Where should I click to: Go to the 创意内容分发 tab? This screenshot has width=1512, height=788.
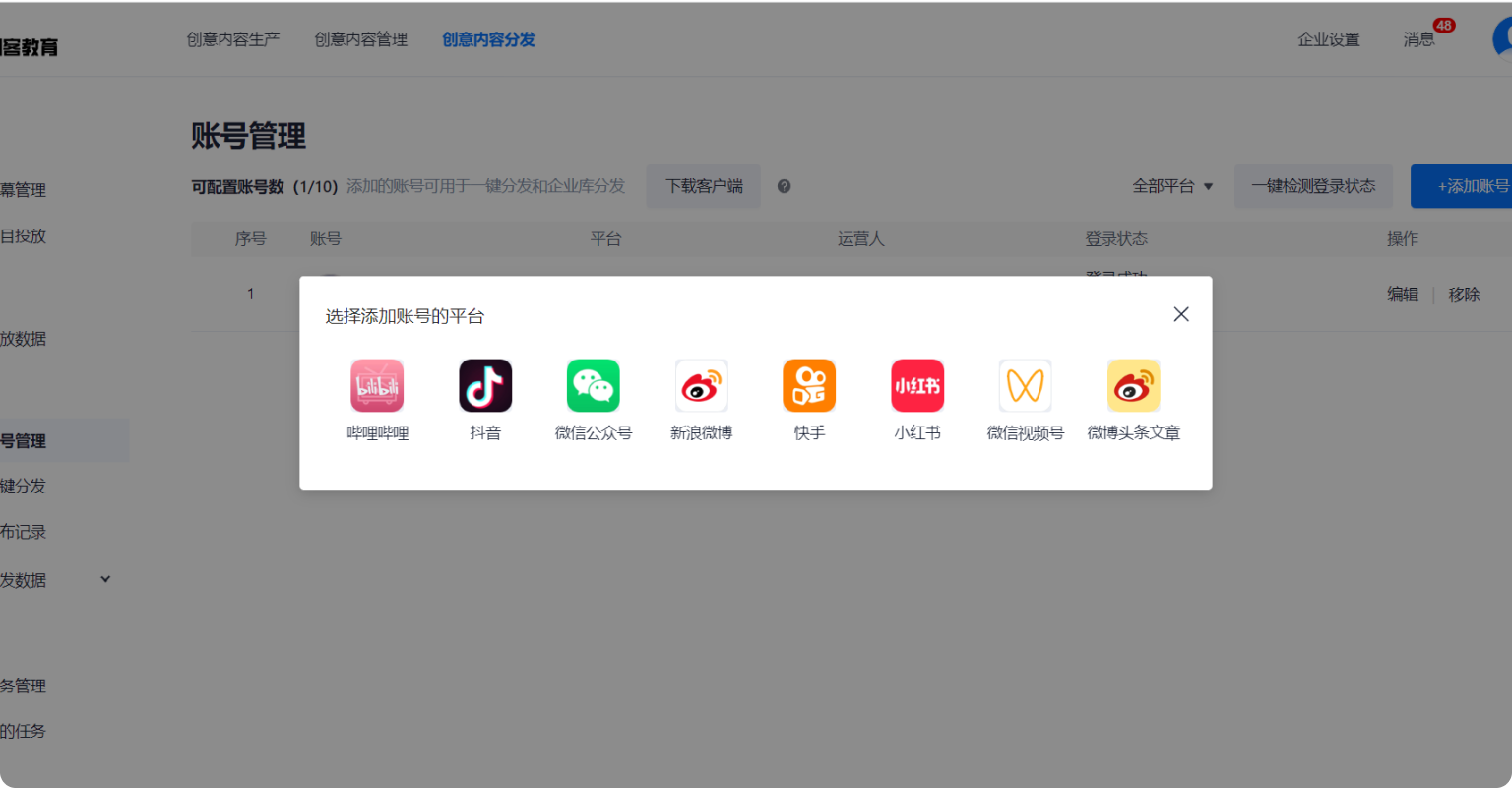pyautogui.click(x=488, y=39)
